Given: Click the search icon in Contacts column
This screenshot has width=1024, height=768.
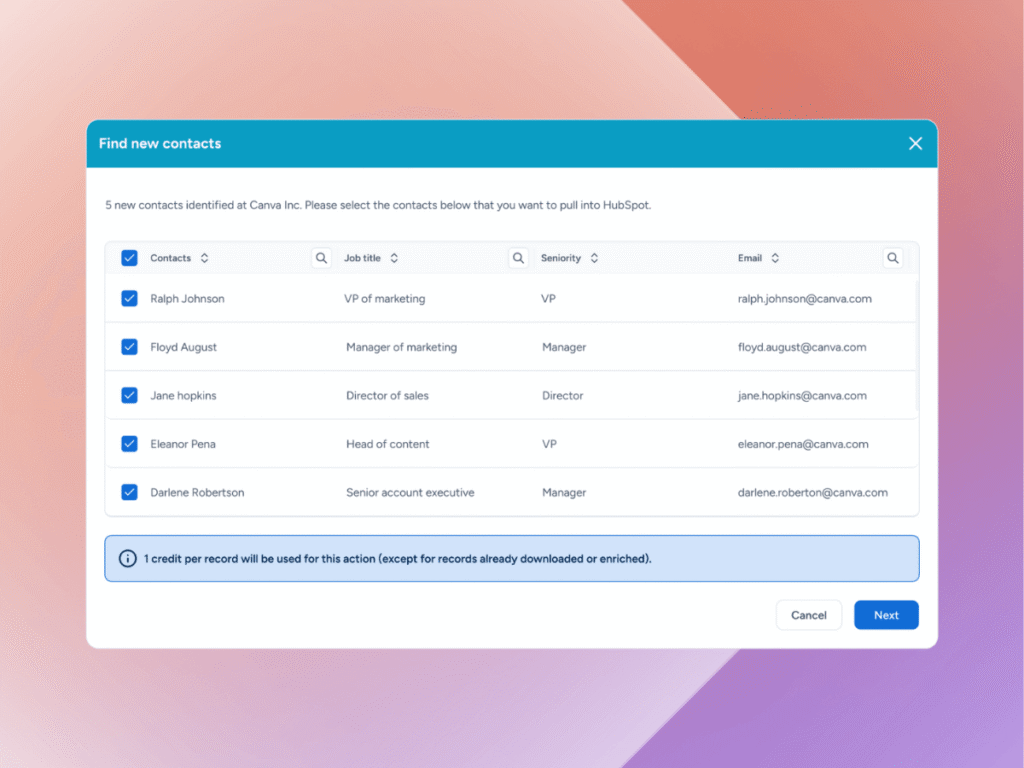Looking at the screenshot, I should pos(321,258).
